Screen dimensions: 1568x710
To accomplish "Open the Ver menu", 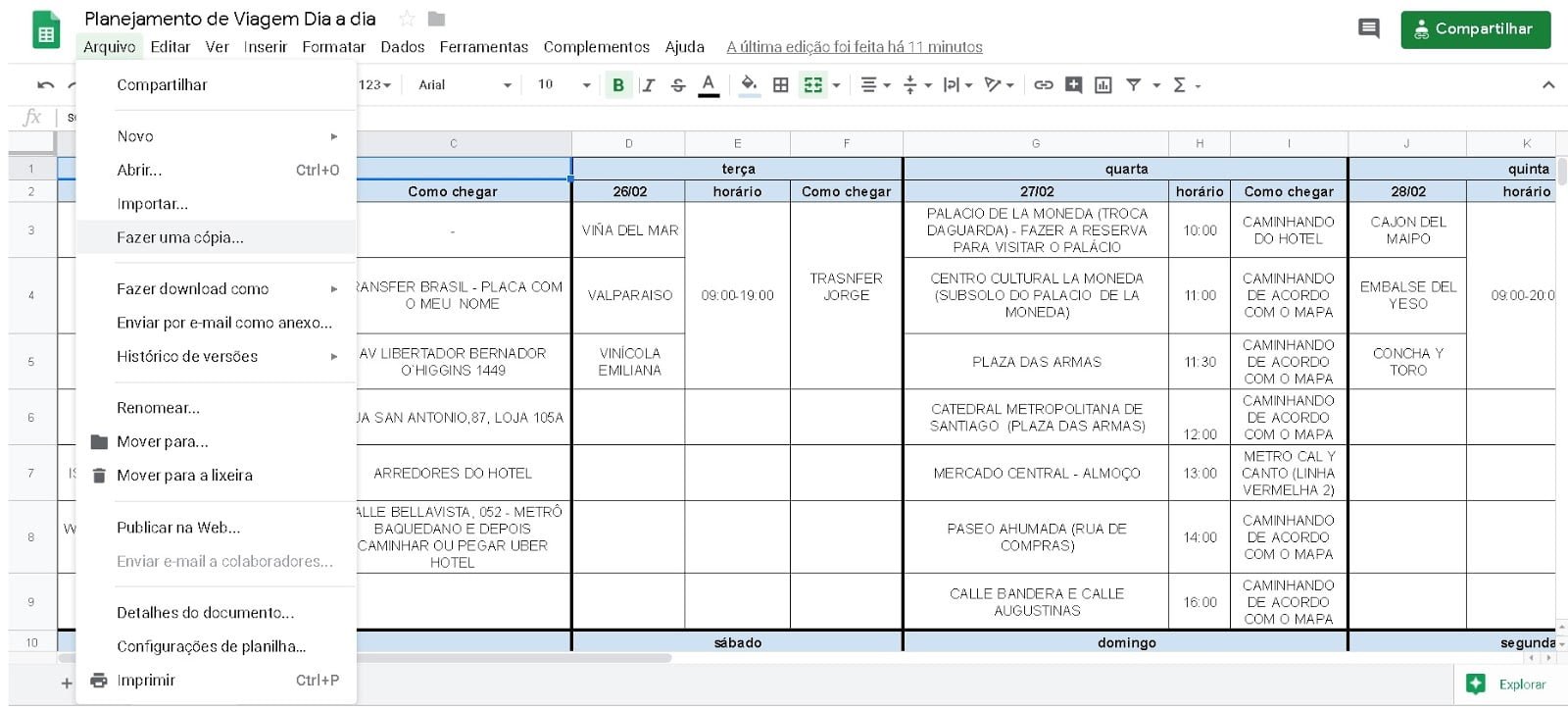I will (x=217, y=47).
